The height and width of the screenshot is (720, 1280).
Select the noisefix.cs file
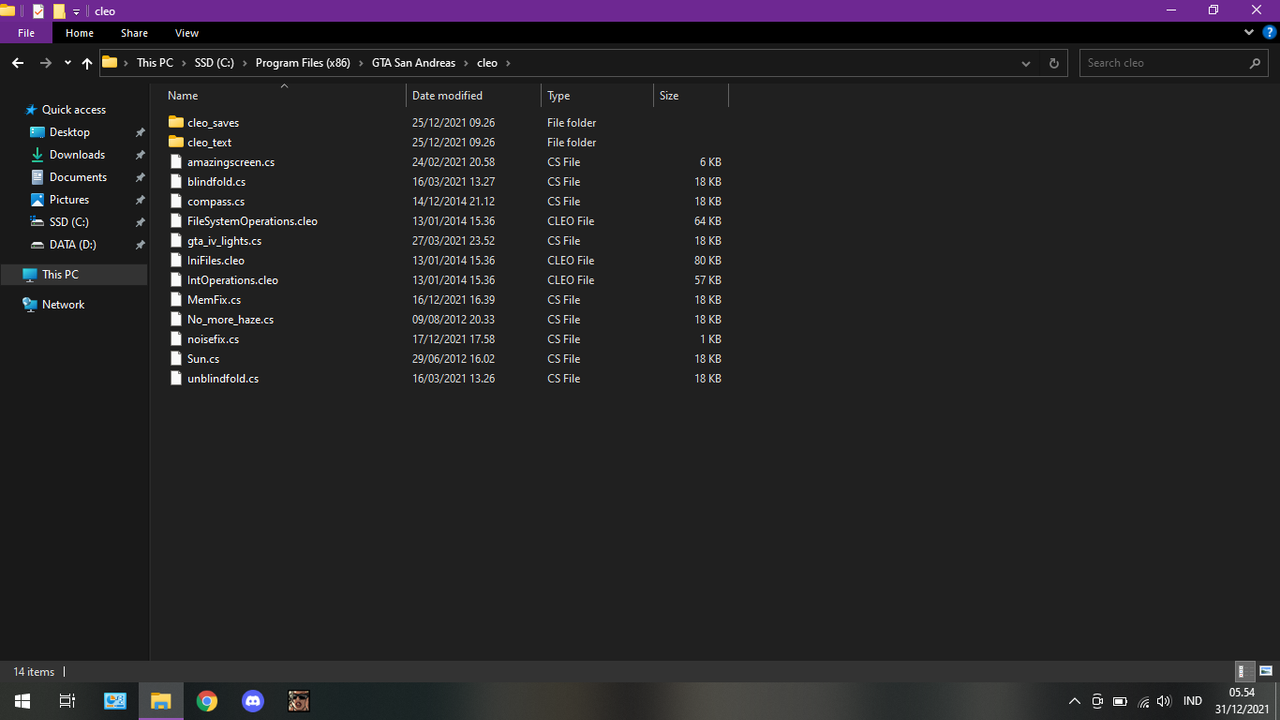pyautogui.click(x=213, y=339)
